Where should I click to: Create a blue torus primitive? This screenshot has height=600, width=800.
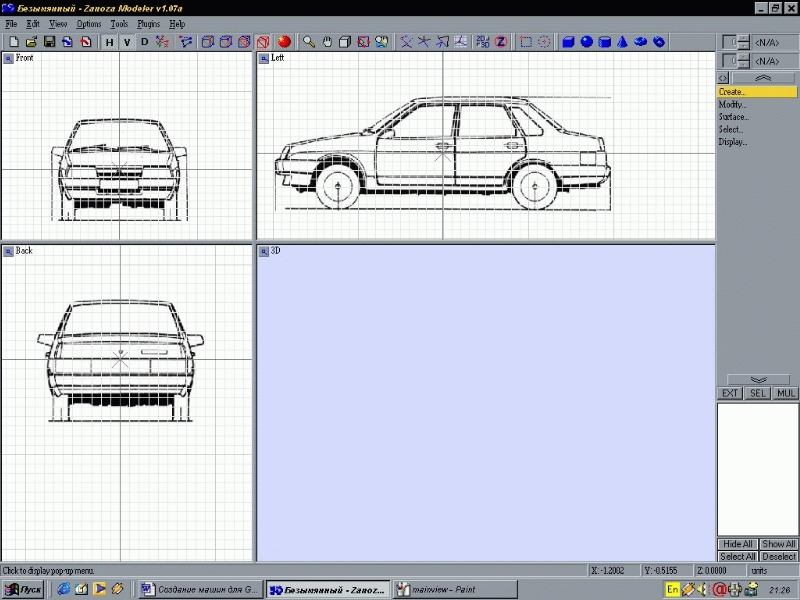pyautogui.click(x=641, y=42)
